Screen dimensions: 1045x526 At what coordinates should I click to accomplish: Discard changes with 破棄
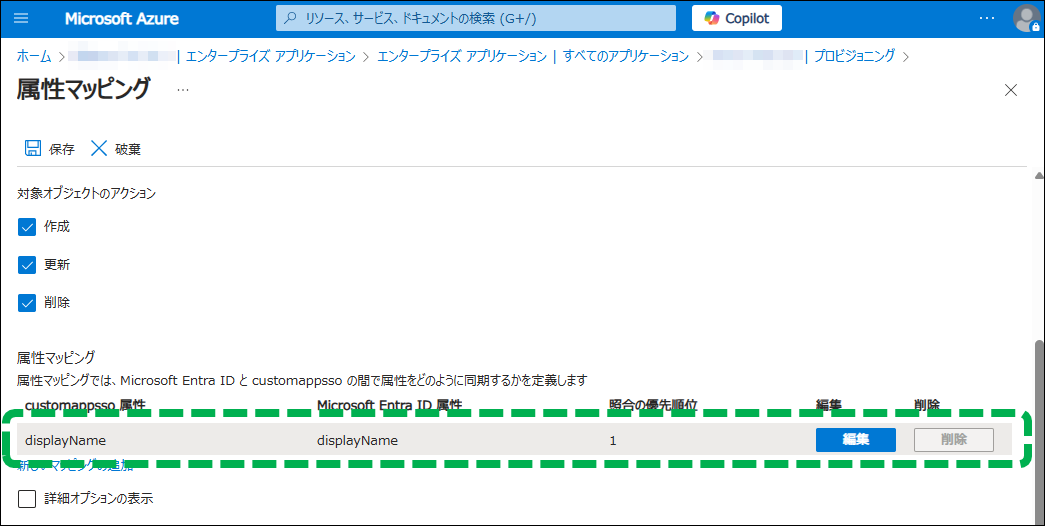pos(116,149)
